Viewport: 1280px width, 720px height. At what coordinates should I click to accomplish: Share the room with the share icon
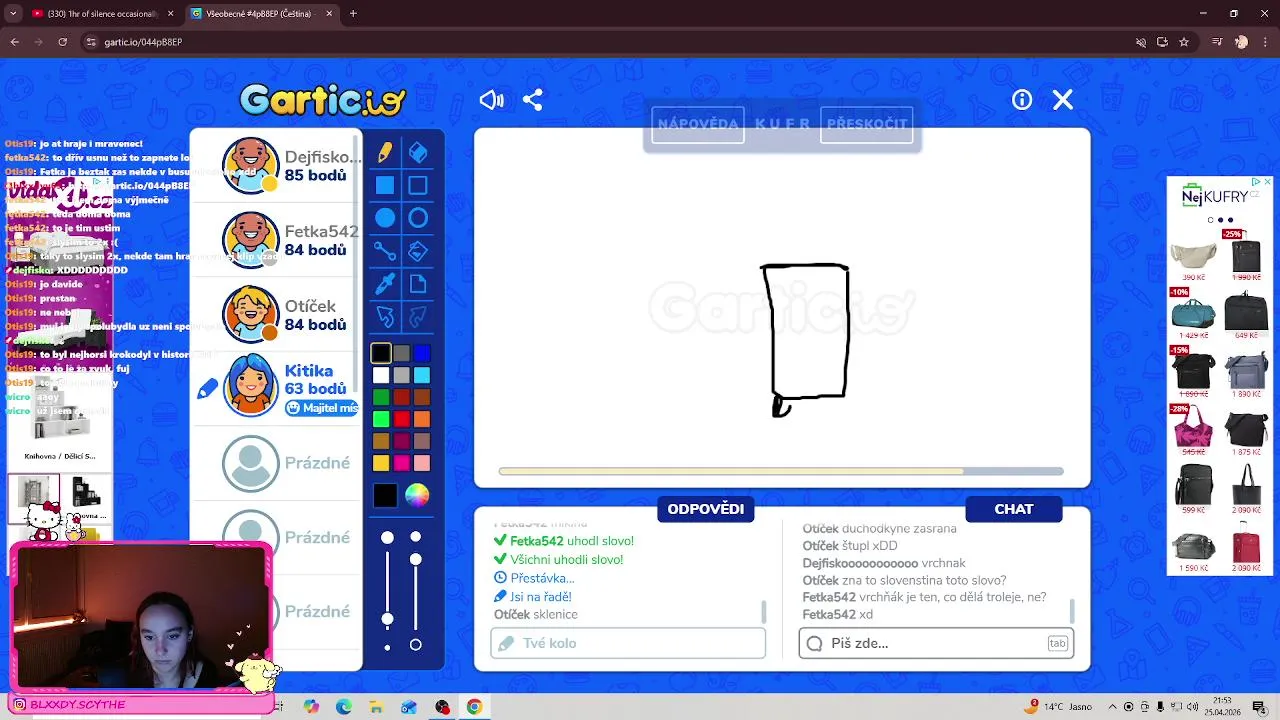(x=533, y=100)
